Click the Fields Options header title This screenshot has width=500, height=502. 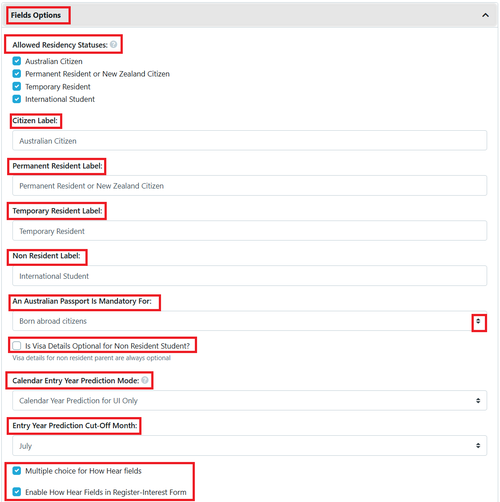(36, 15)
